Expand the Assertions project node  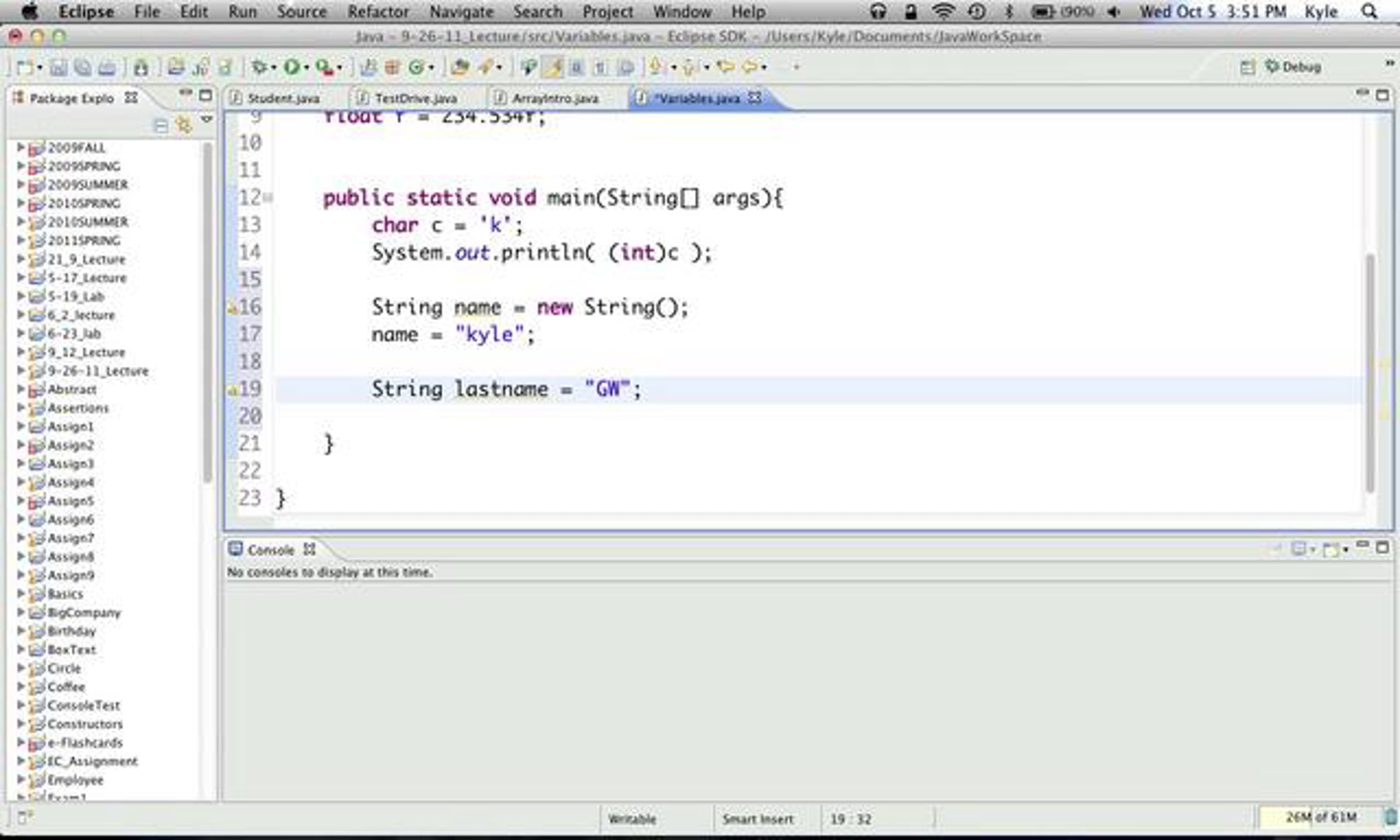click(20, 408)
